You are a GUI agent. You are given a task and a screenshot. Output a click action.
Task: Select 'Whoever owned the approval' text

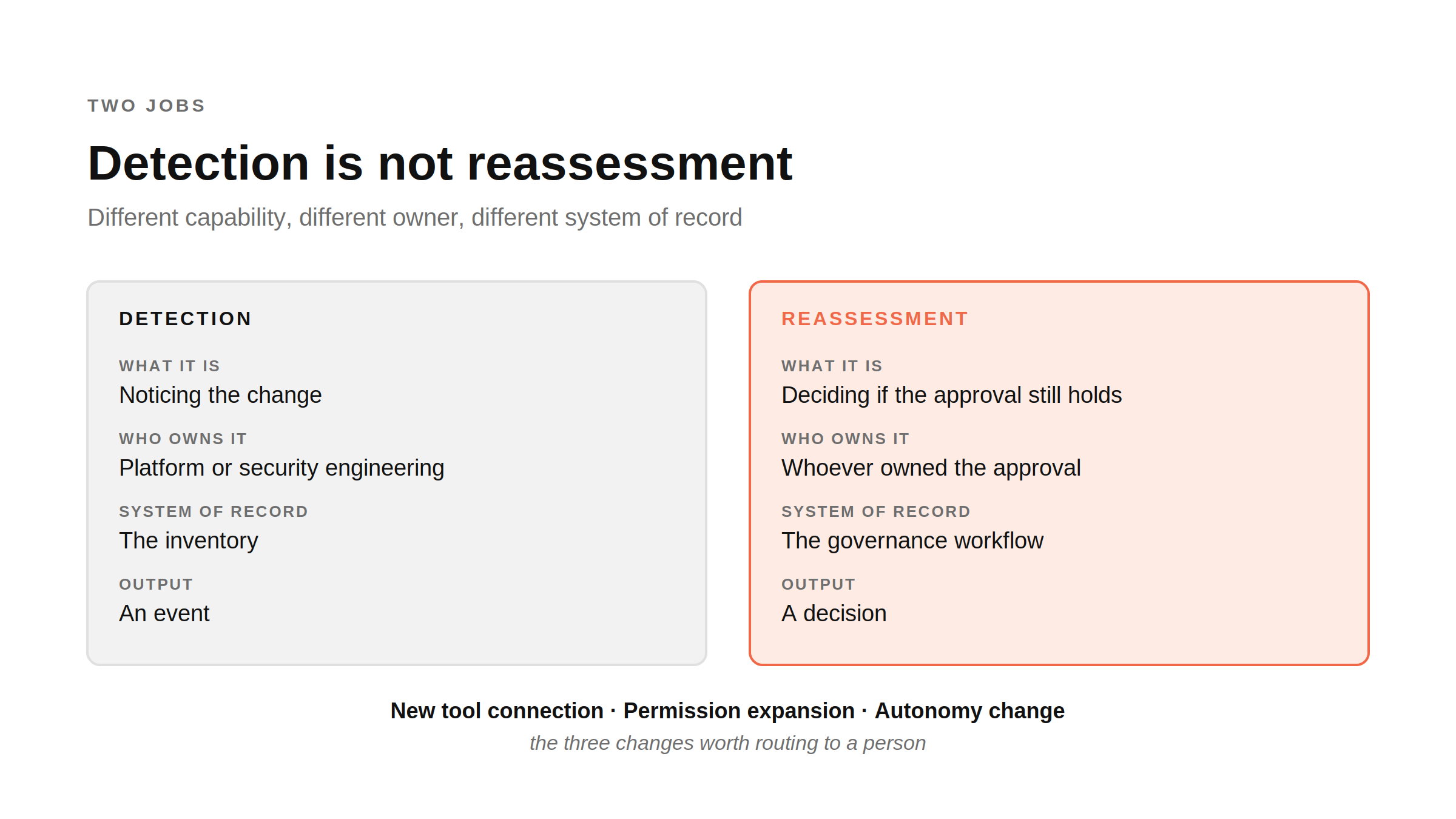pos(931,468)
